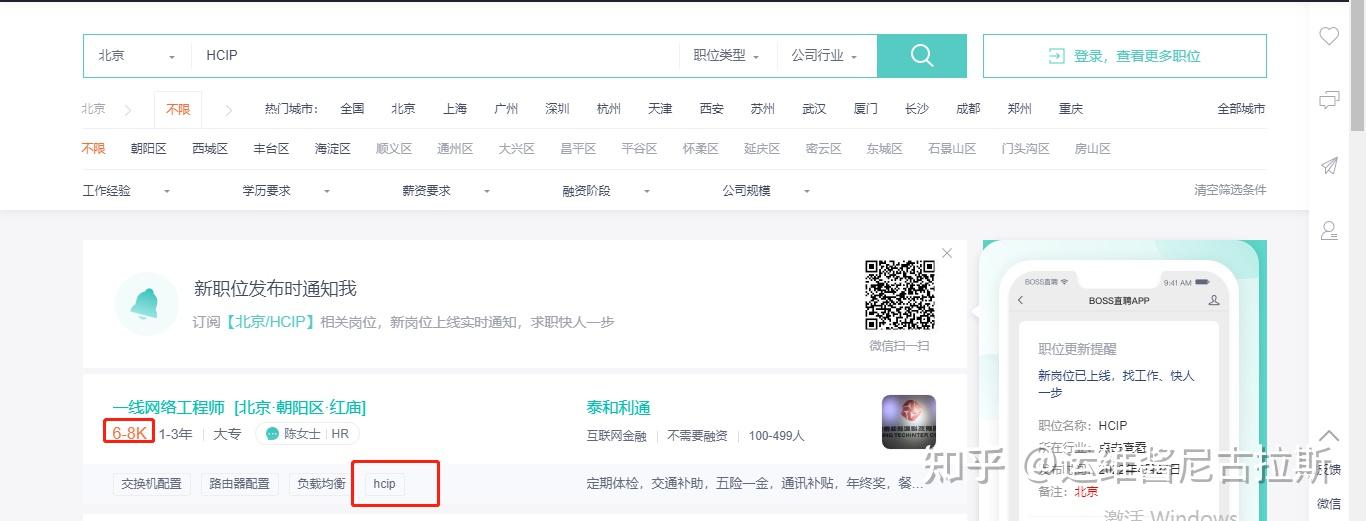Filter by district 石景山区
This screenshot has height=521, width=1366.
click(x=952, y=149)
